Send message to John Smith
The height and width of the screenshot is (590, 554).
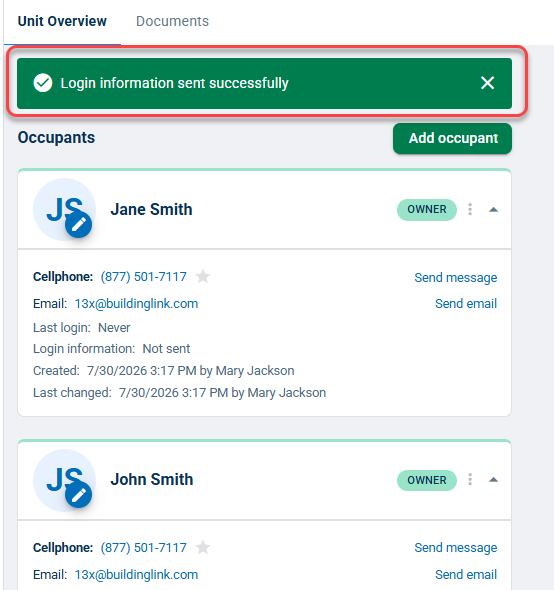pyautogui.click(x=455, y=547)
